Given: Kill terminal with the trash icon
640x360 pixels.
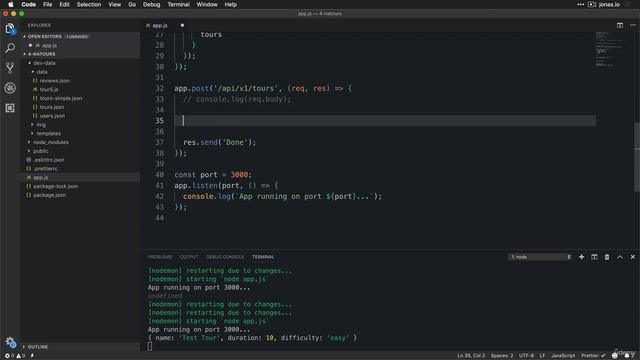Looking at the screenshot, I should coord(607,257).
